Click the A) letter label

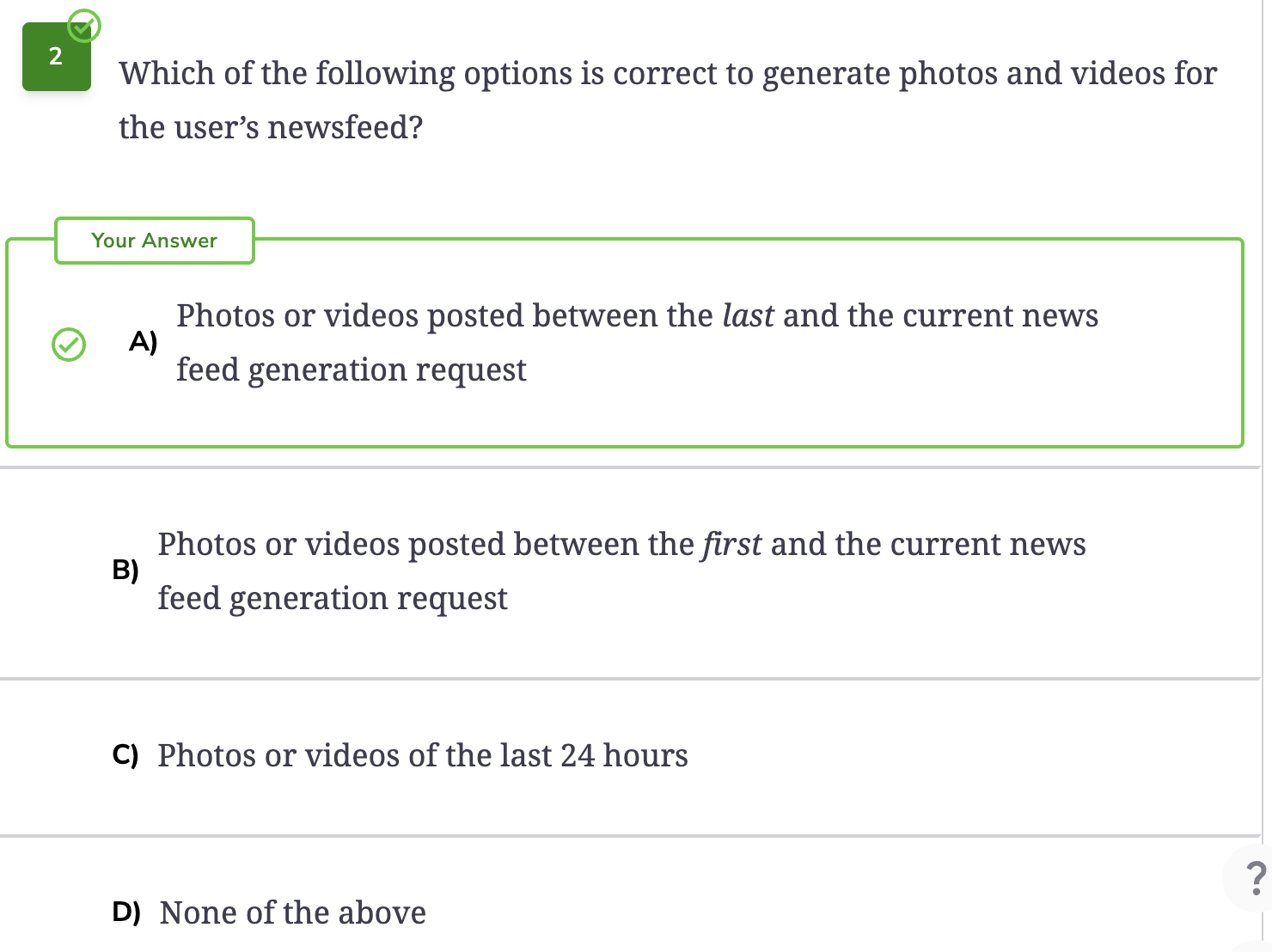click(144, 342)
